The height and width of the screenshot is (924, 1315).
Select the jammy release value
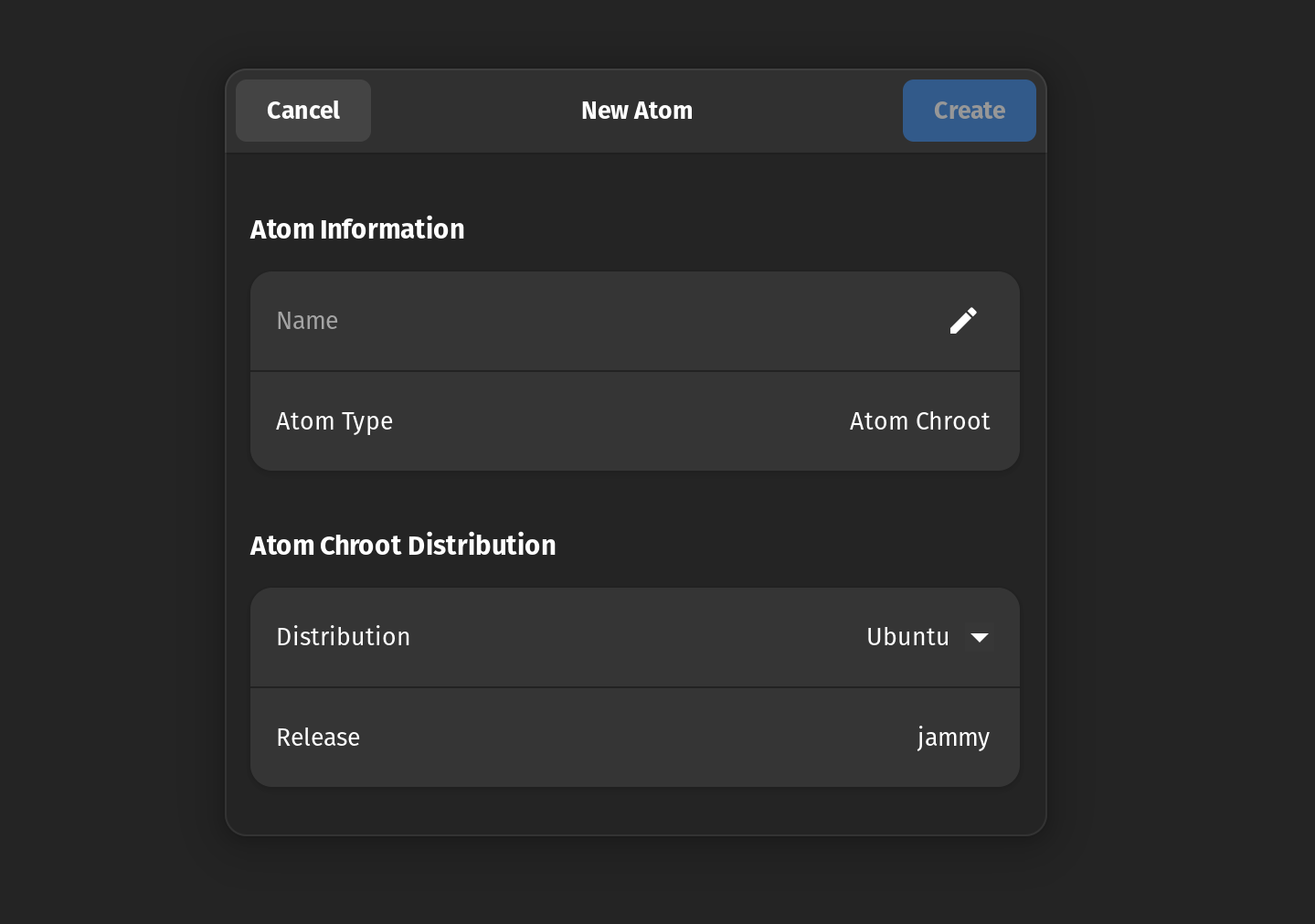pyautogui.click(x=953, y=737)
